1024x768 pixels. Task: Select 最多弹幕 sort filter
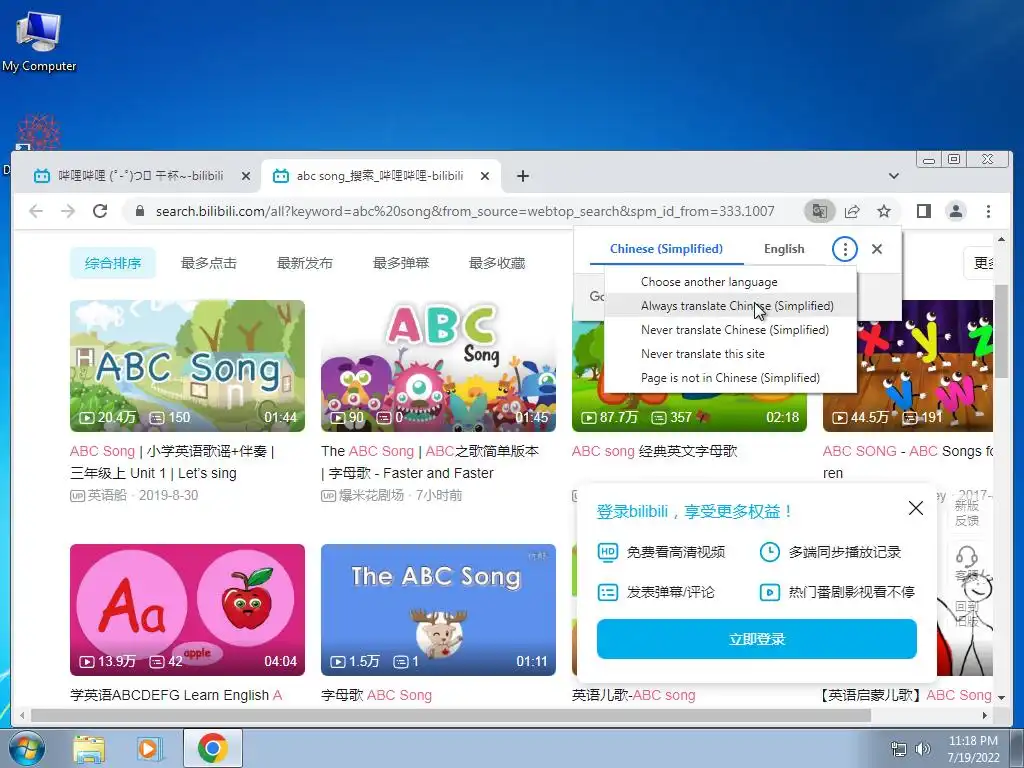[400, 263]
